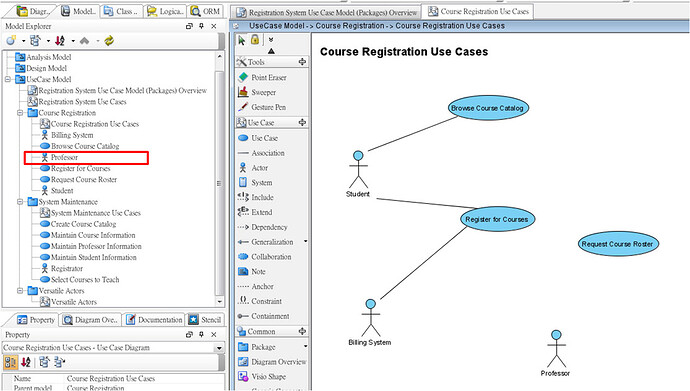Viewport: 690px width, 391px height.
Task: Activate the selection arrow pointer tool
Action: point(242,40)
